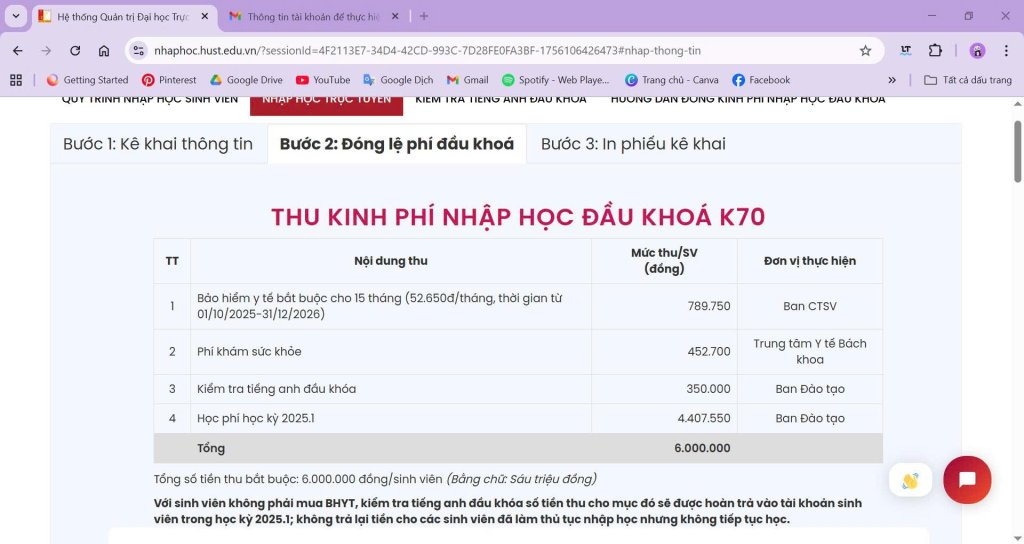
Task: Click the THU KINH PHÍ NHẬP HỌC heading
Action: (518, 217)
